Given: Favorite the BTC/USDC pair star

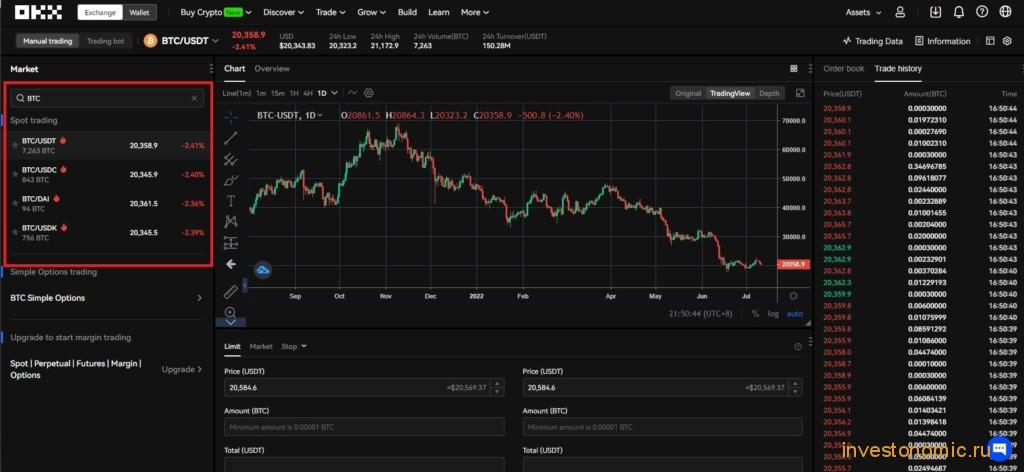Looking at the screenshot, I should [15, 174].
